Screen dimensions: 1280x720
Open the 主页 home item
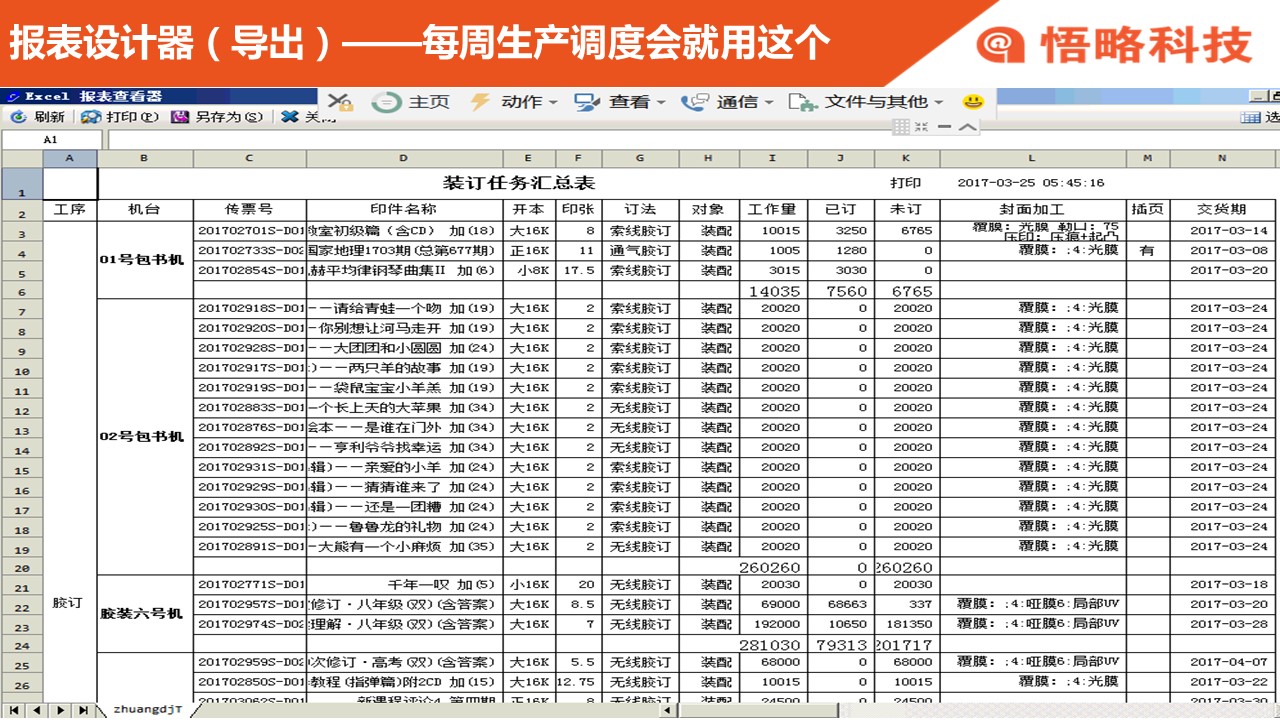click(x=411, y=102)
